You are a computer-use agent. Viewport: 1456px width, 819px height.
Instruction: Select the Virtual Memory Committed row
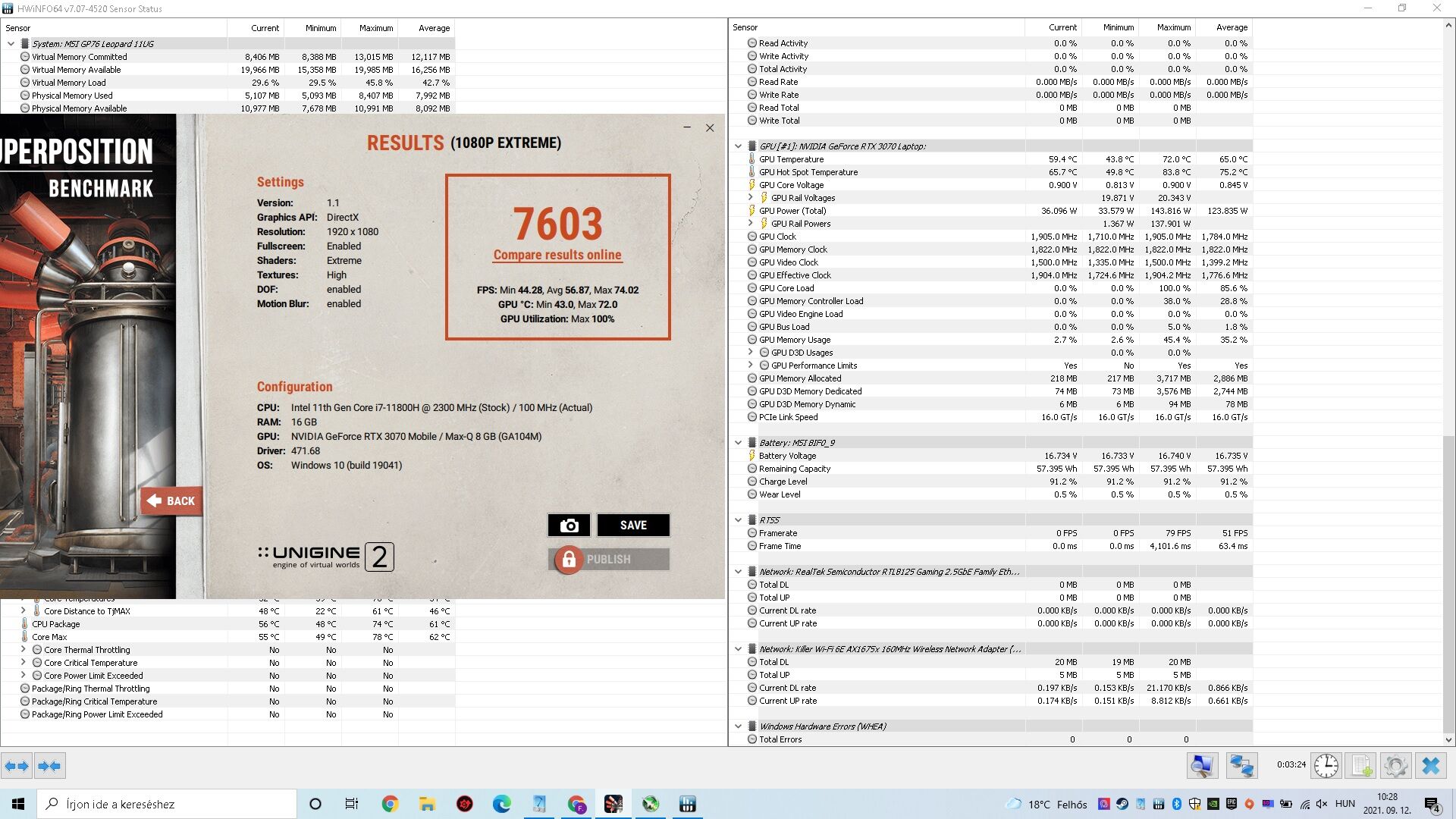tap(227, 57)
